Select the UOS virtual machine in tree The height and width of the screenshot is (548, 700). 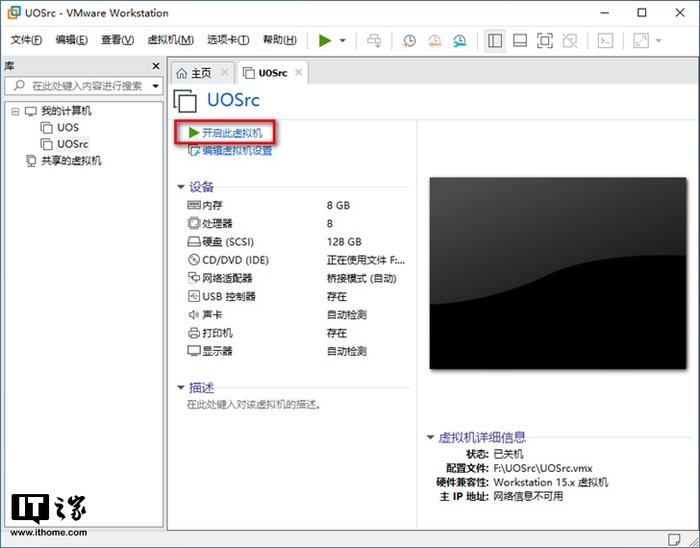pyautogui.click(x=68, y=128)
